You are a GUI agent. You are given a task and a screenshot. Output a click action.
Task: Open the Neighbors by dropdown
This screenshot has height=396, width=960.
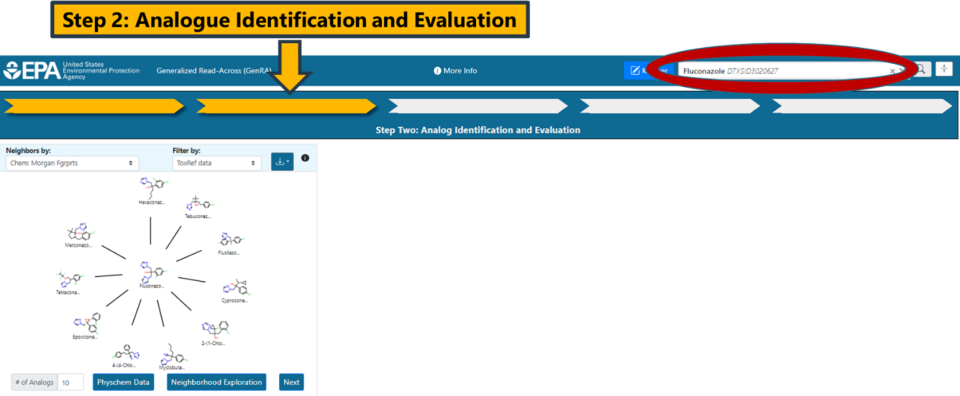(72, 163)
